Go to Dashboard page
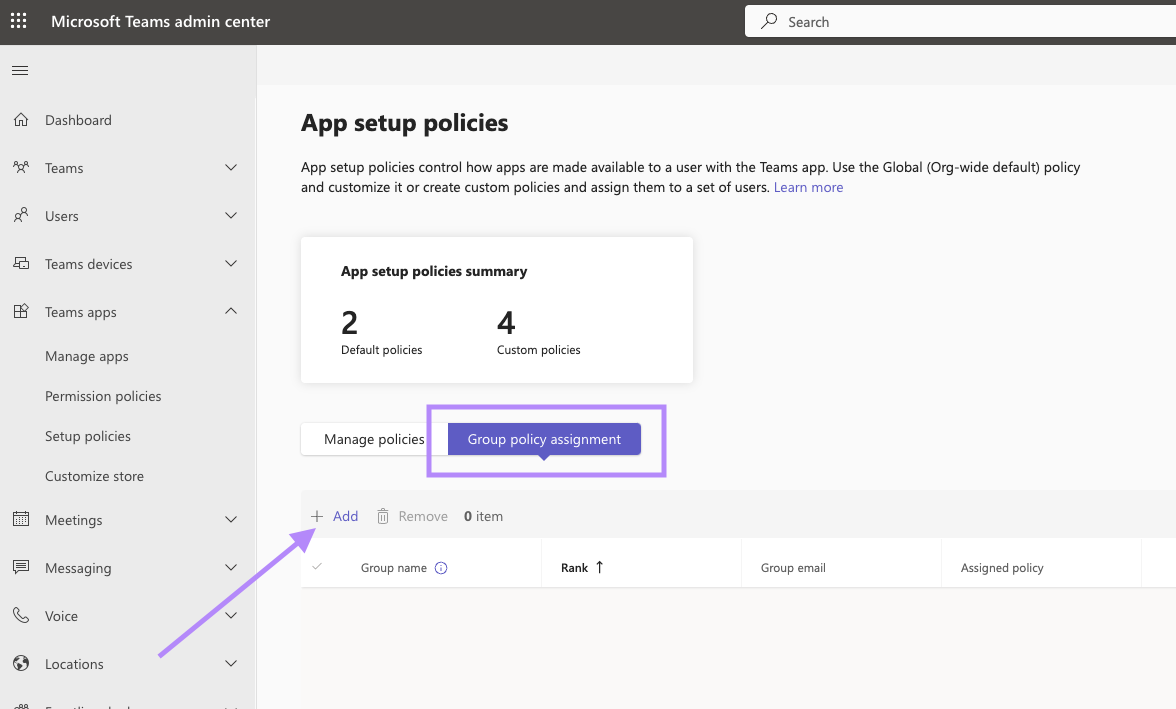The image size is (1176, 709). [78, 120]
